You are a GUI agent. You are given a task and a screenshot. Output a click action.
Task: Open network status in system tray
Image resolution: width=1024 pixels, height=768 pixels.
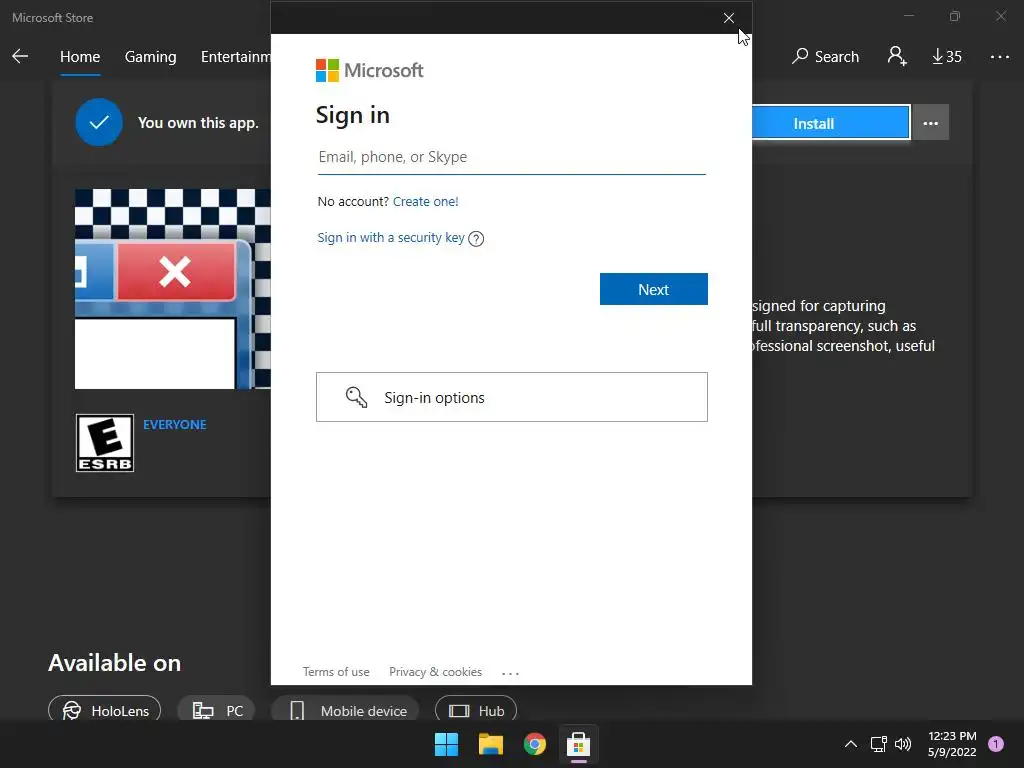click(878, 744)
